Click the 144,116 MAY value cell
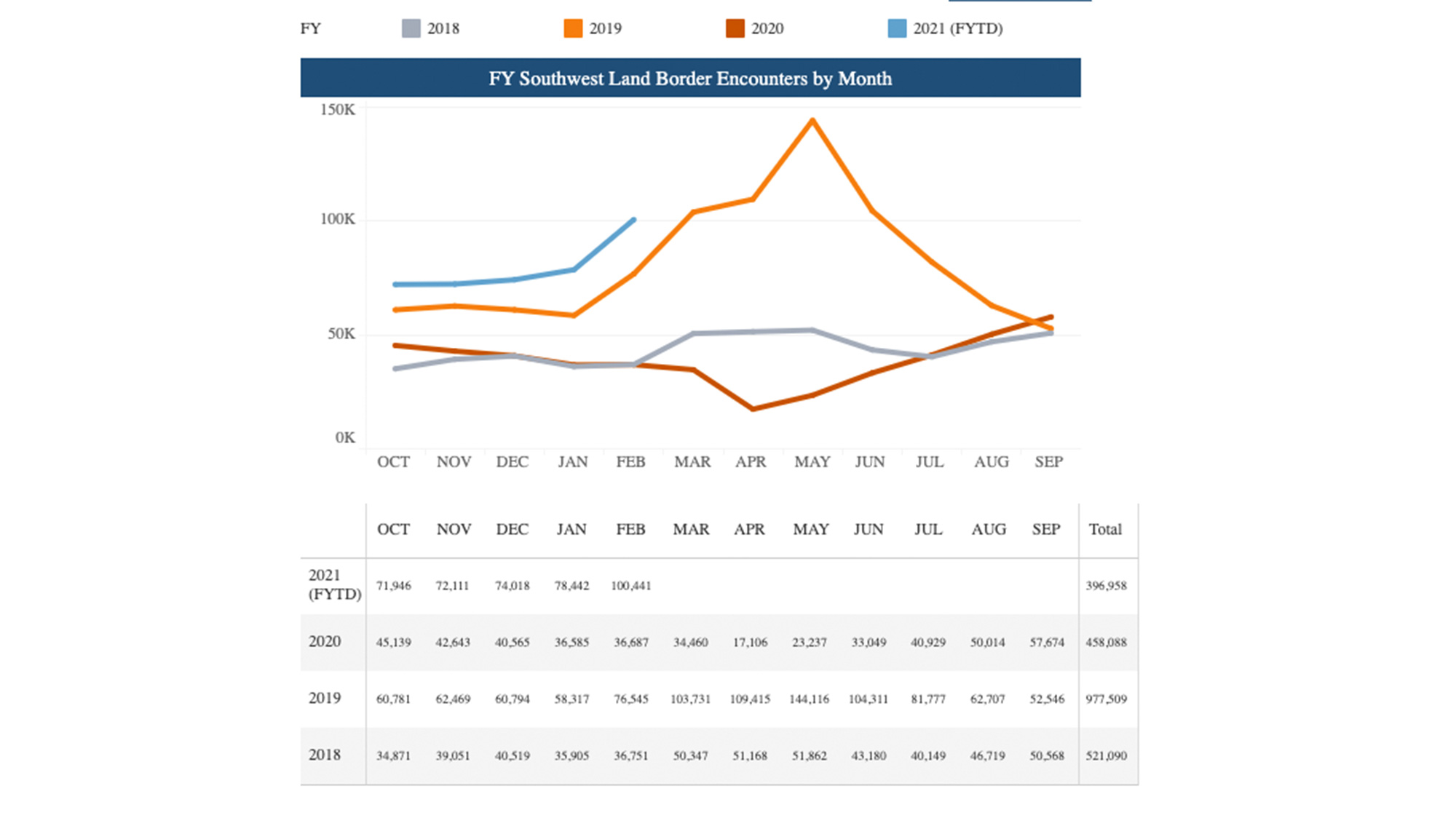1456x818 pixels. [809, 699]
